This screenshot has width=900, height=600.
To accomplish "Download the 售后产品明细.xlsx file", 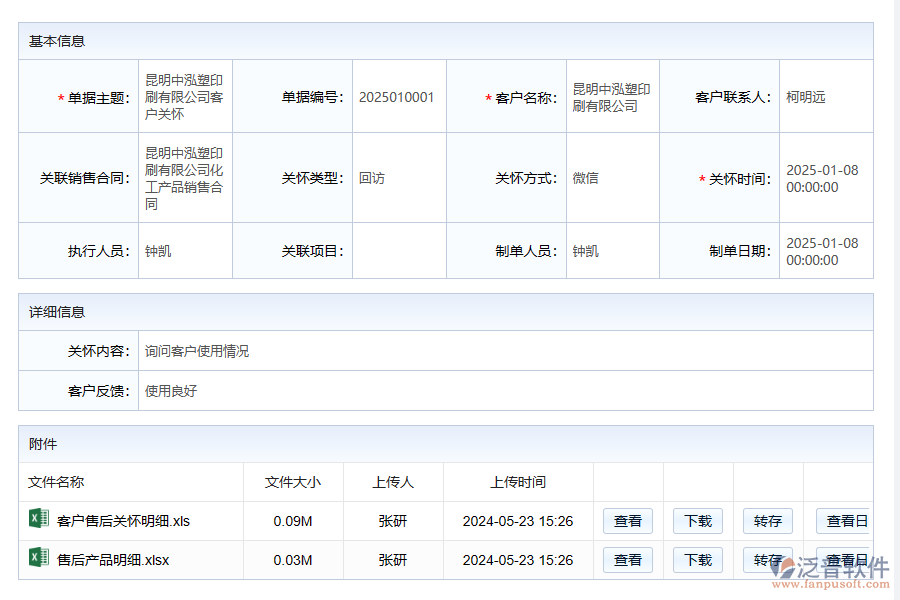I will [x=698, y=560].
